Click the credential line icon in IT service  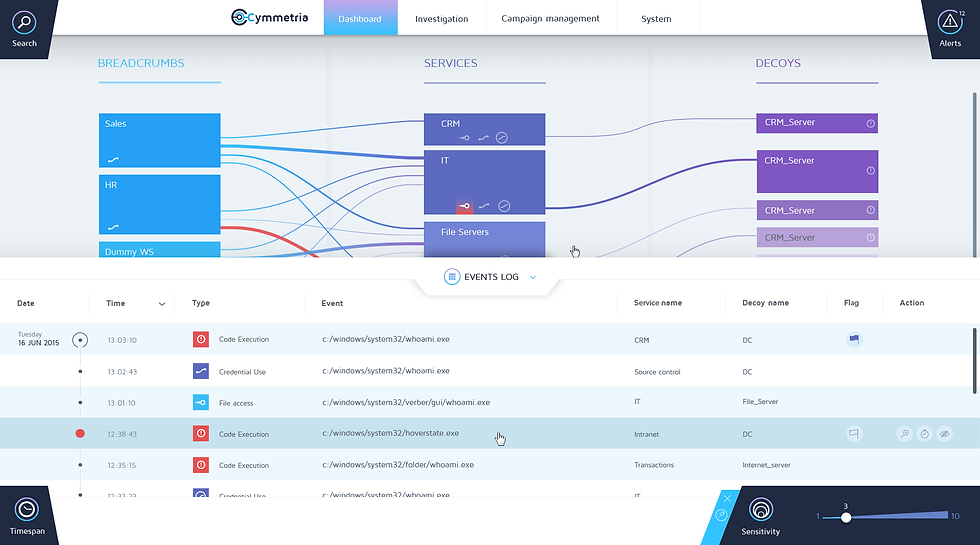484,206
